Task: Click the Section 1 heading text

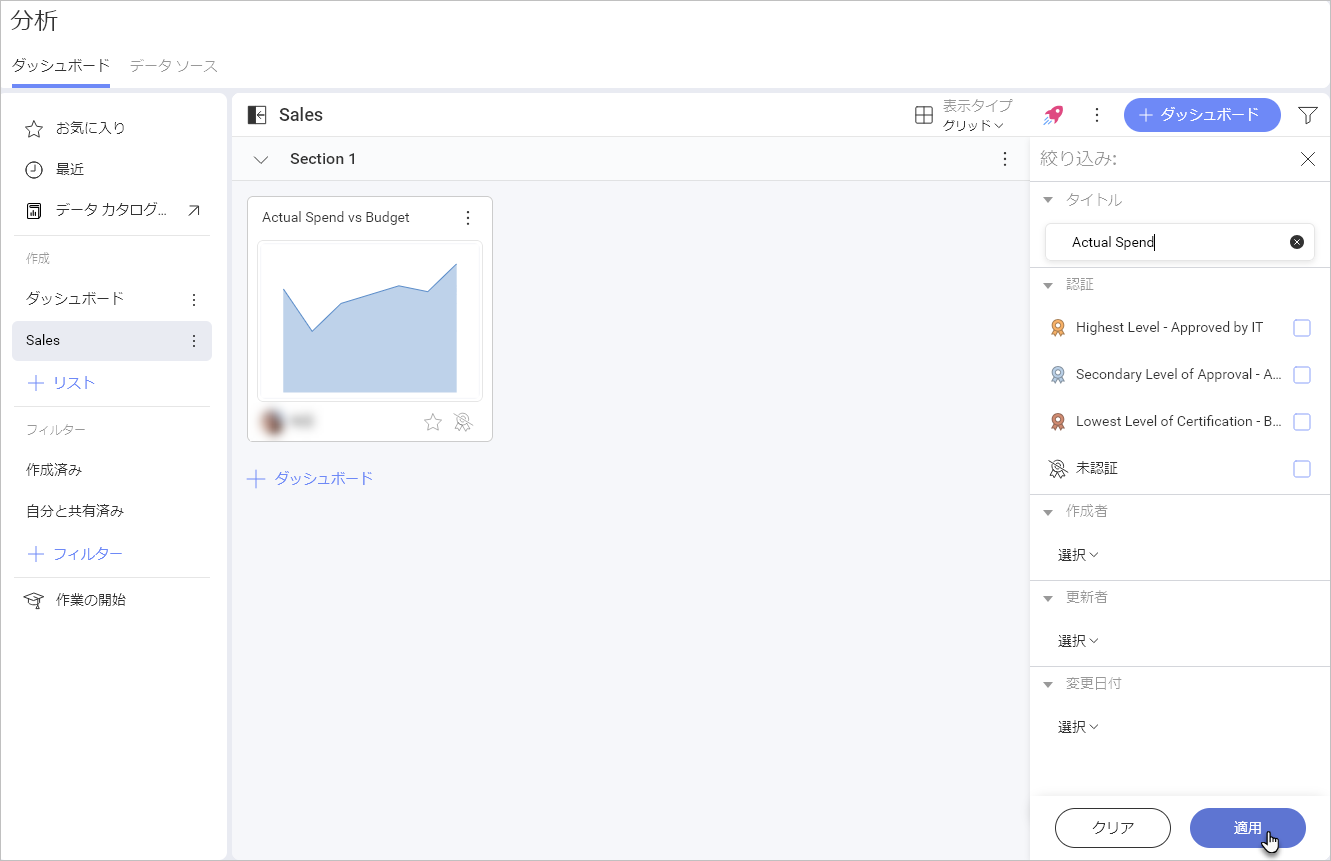Action: pyautogui.click(x=323, y=159)
